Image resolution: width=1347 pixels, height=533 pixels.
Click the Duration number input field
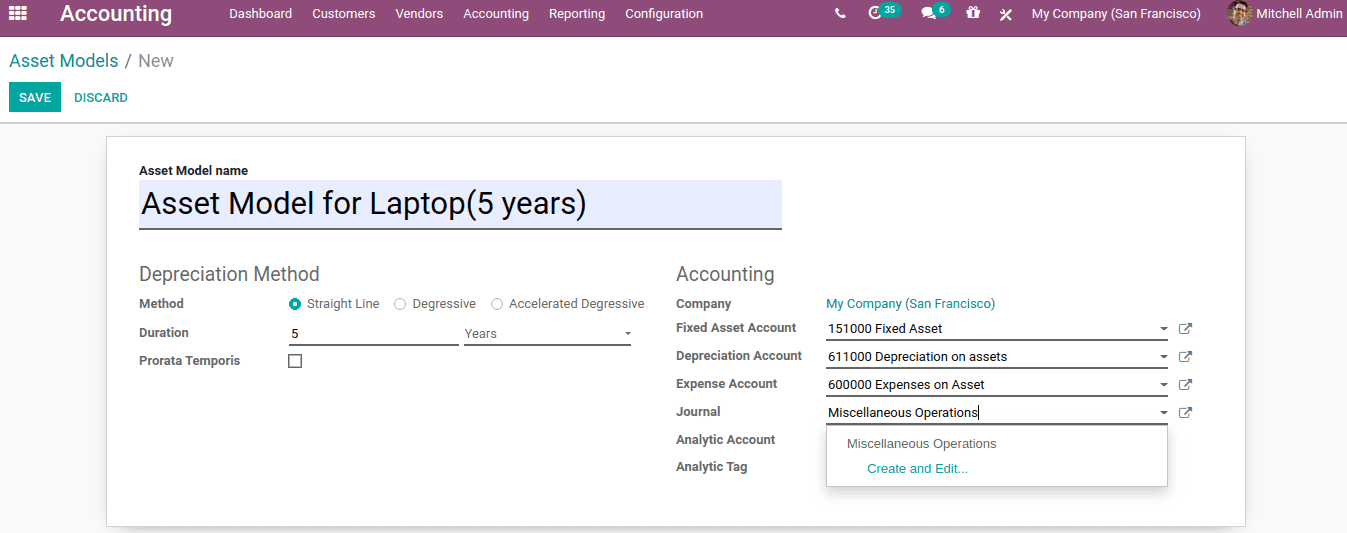[373, 334]
